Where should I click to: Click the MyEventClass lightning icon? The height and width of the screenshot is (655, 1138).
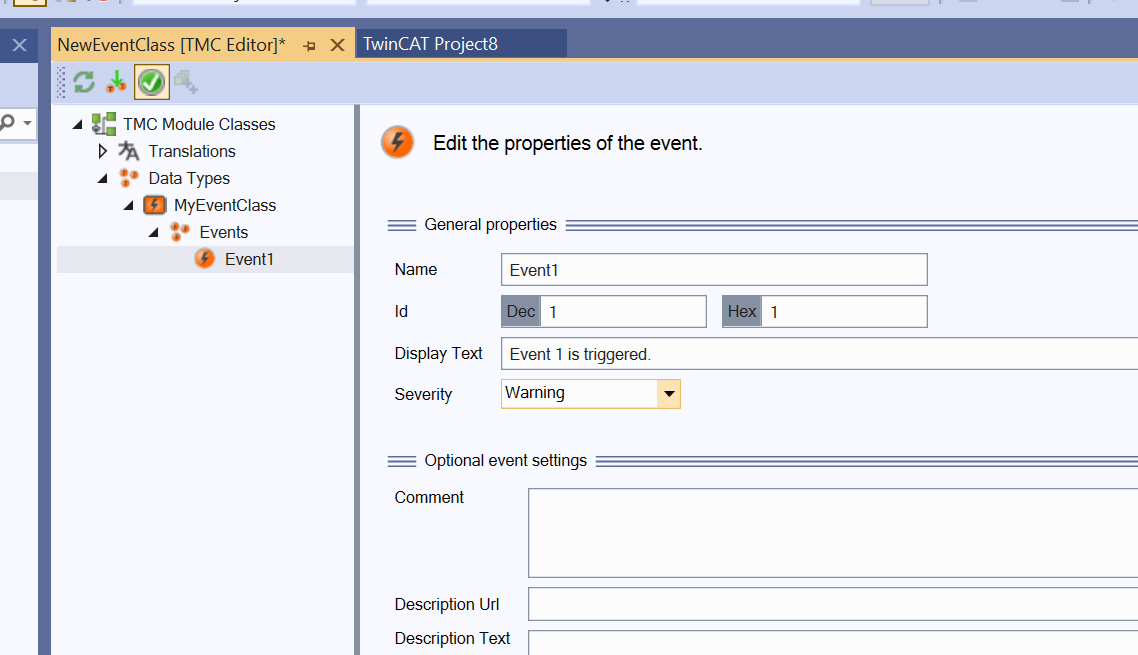[x=155, y=206]
